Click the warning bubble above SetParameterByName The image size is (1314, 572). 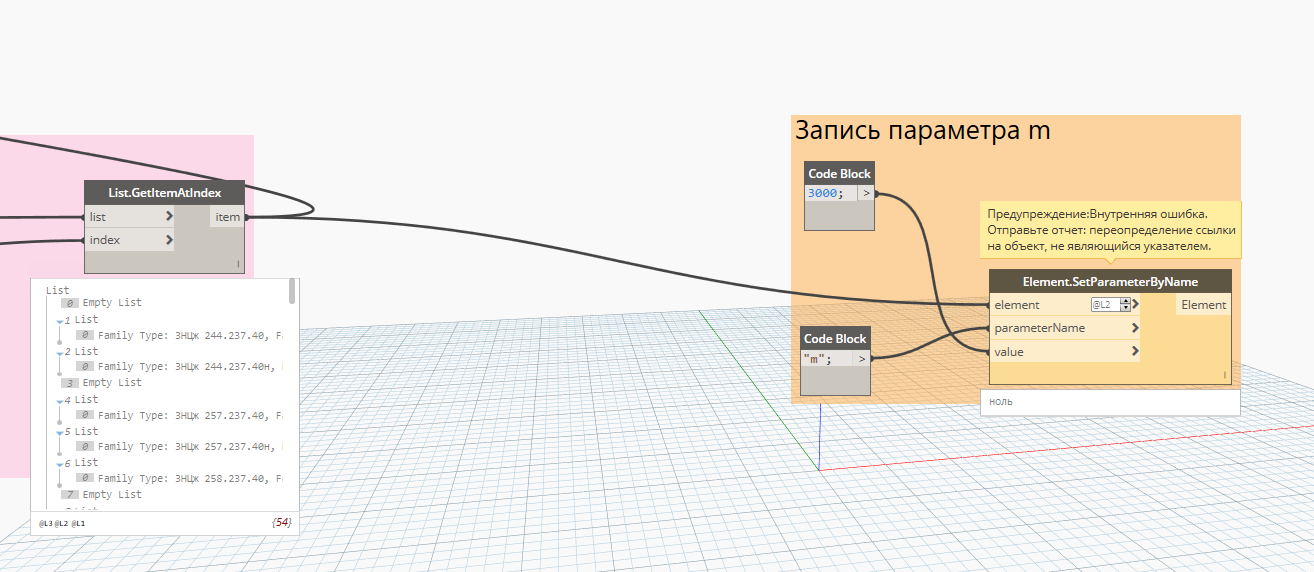(x=1110, y=229)
